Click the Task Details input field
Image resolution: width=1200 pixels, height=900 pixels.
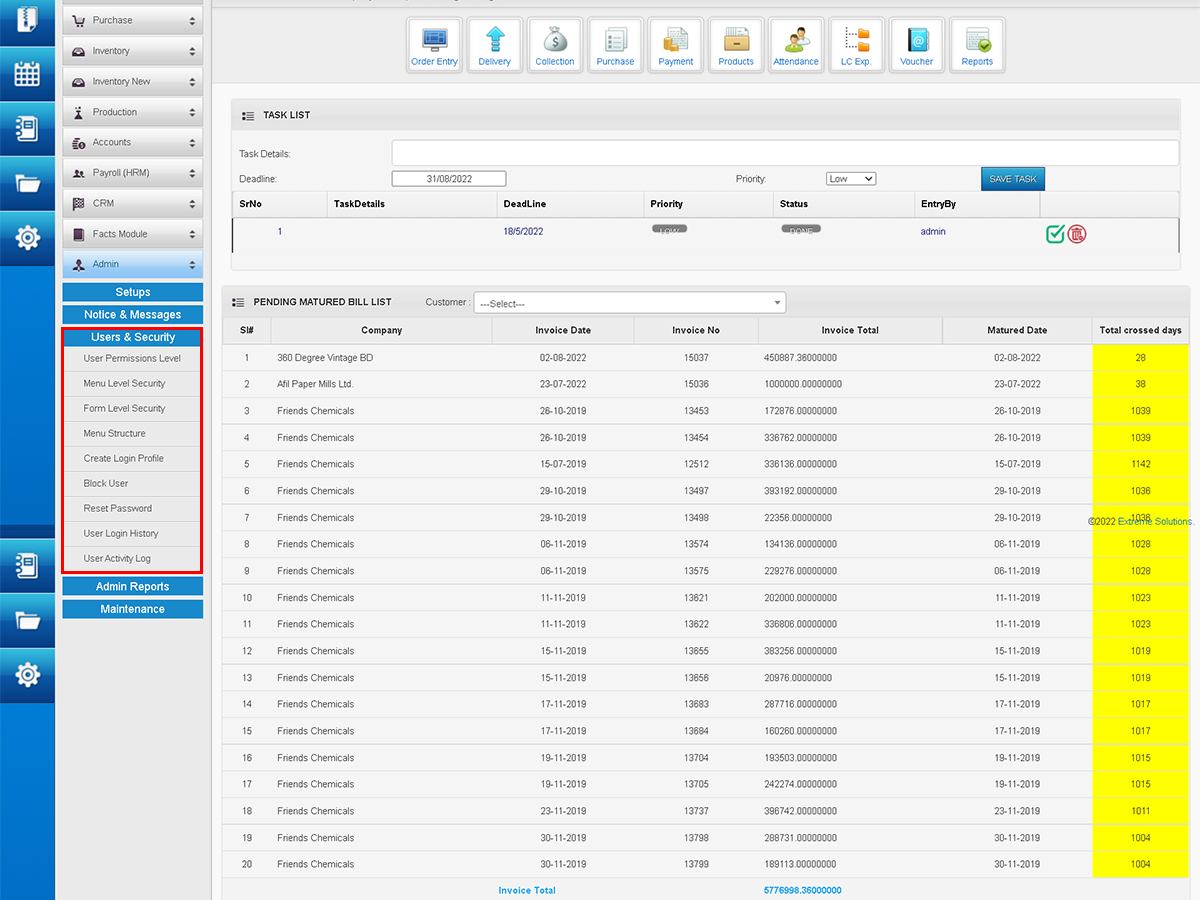coord(785,153)
